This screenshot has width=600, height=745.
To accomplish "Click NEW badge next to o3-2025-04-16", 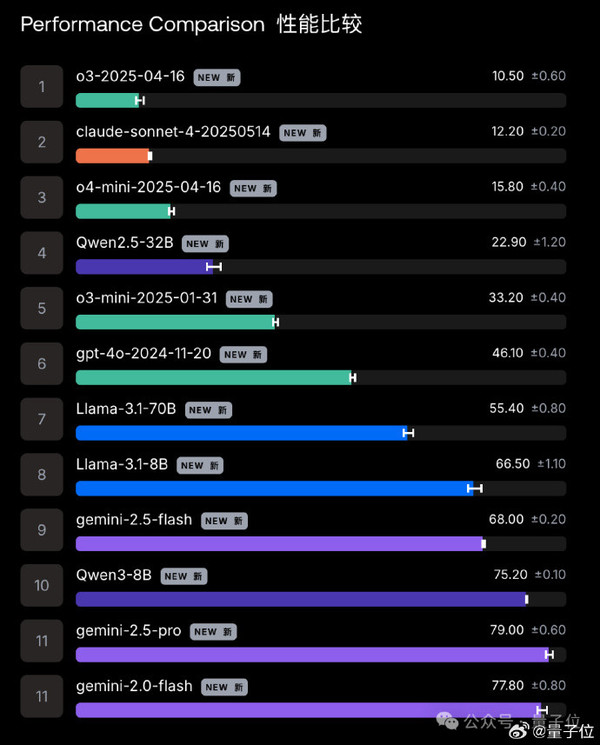I will (x=217, y=77).
